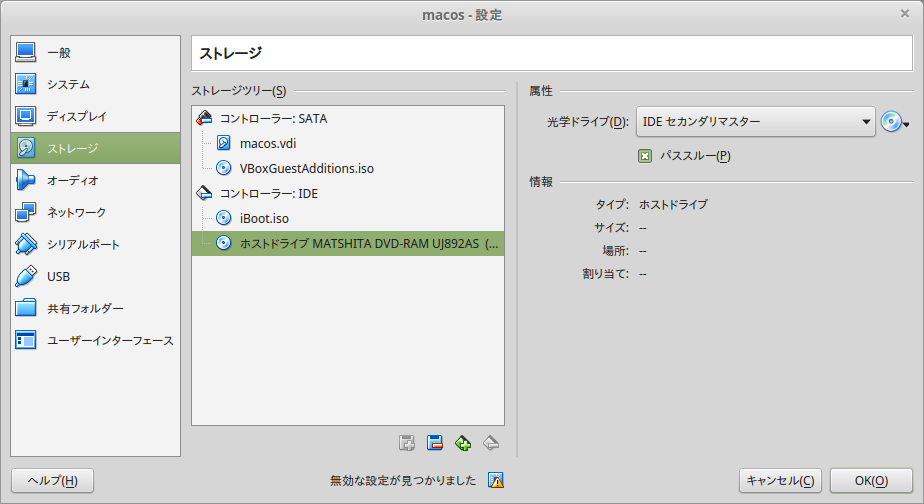Click the disc icon of VBoxGuestAdditions.iso
This screenshot has width=924, height=504.
click(223, 168)
